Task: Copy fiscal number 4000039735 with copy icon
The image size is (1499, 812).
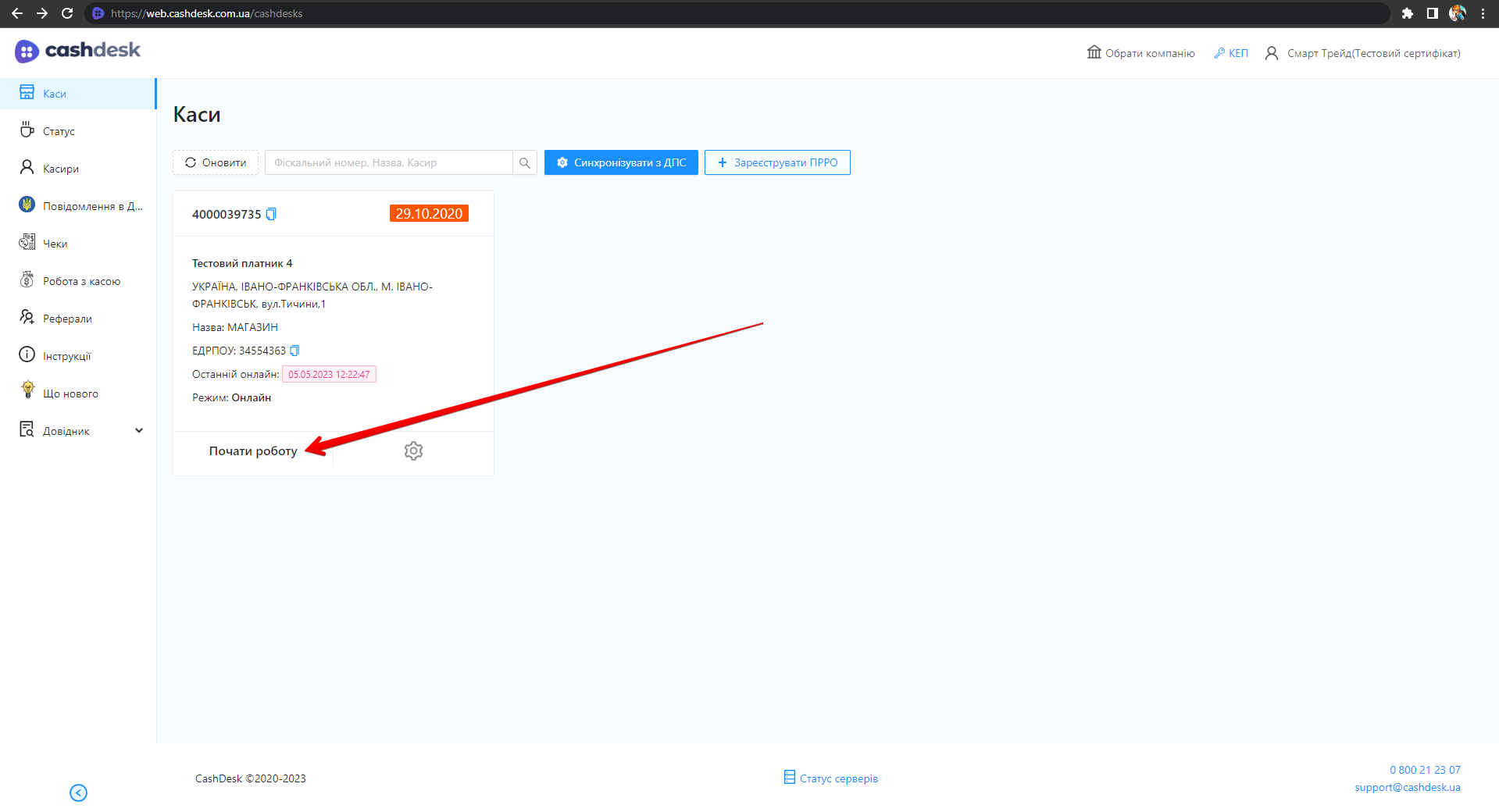Action: tap(271, 214)
